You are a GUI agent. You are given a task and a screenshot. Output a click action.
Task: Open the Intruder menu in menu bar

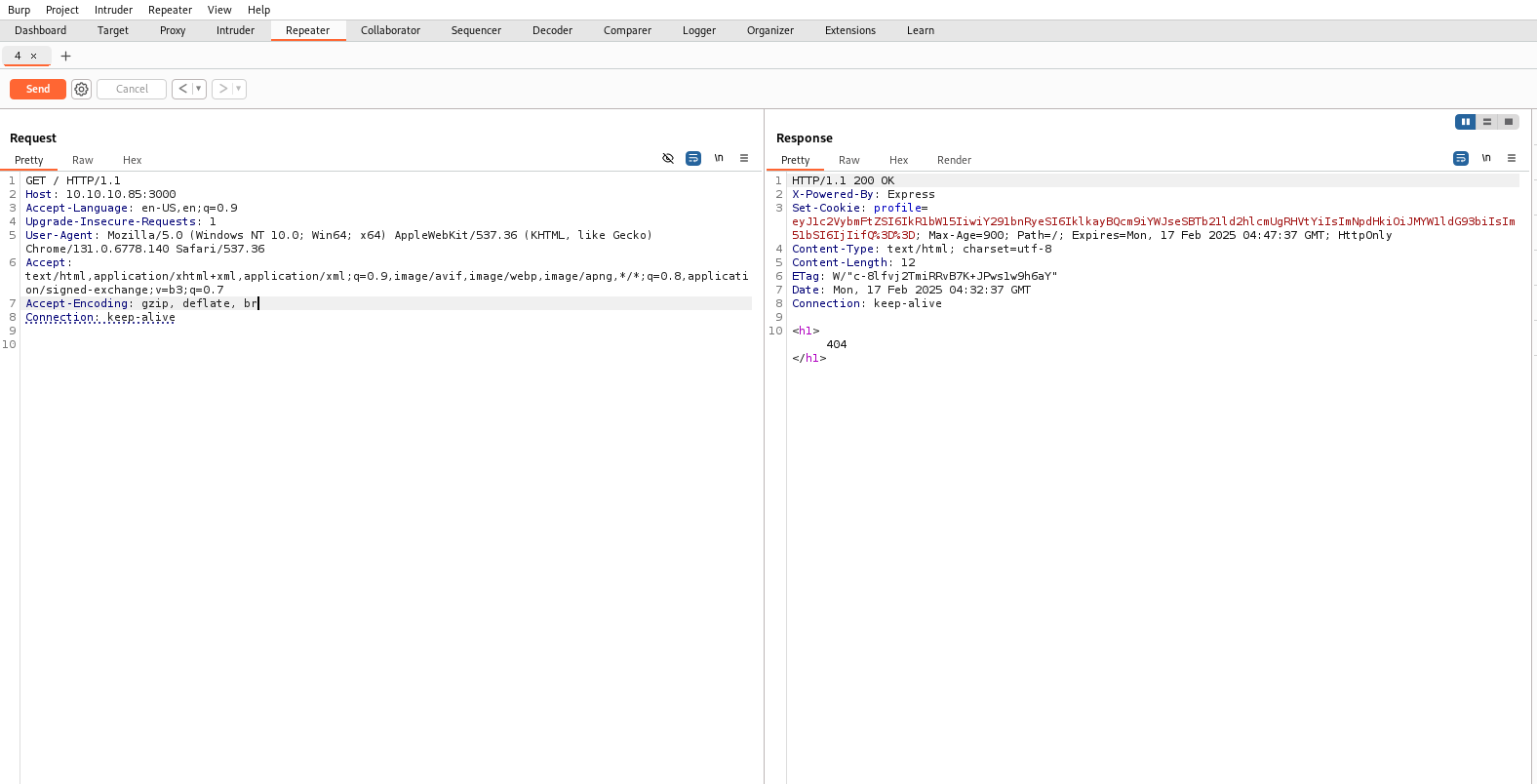click(113, 10)
